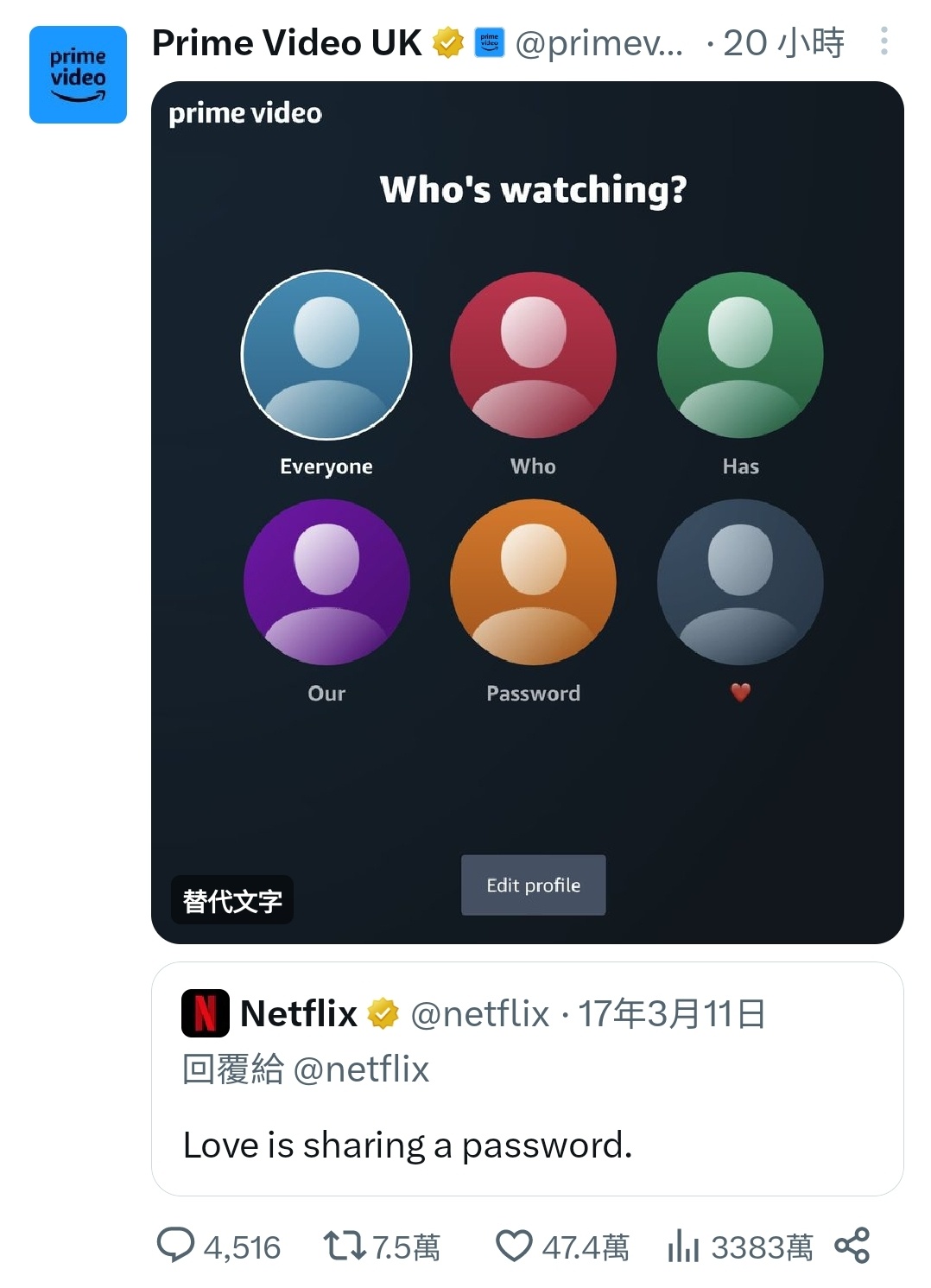Select the purple Our profile avatar

[326, 582]
